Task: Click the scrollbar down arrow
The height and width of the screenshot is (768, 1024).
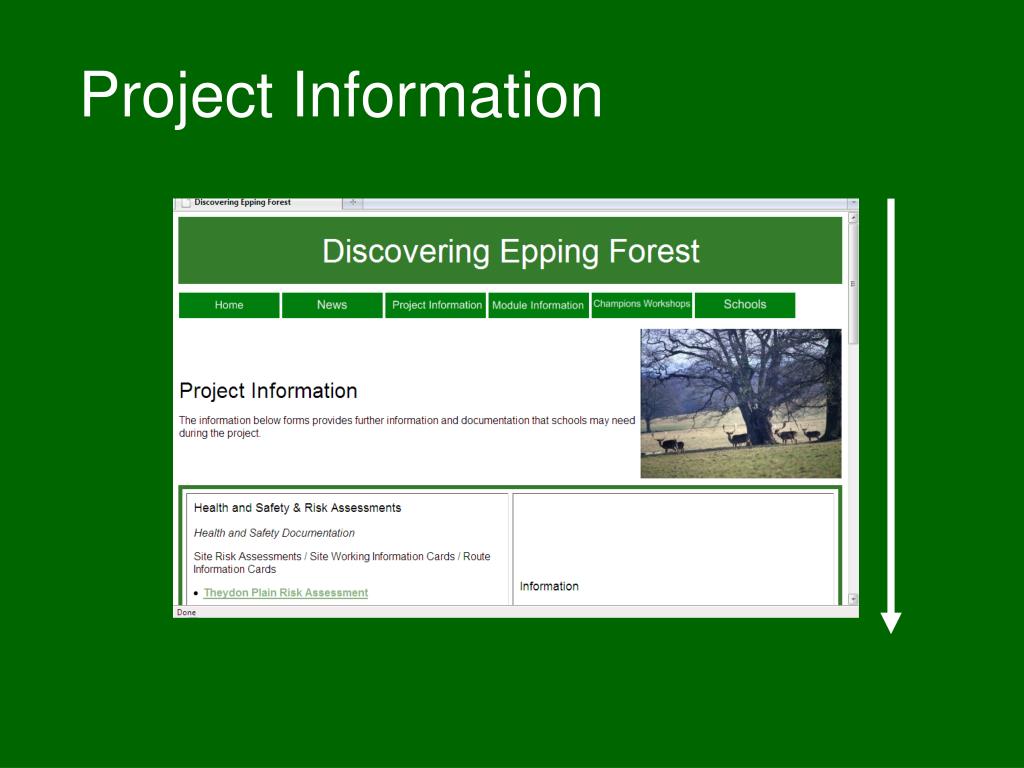Action: pos(853,598)
